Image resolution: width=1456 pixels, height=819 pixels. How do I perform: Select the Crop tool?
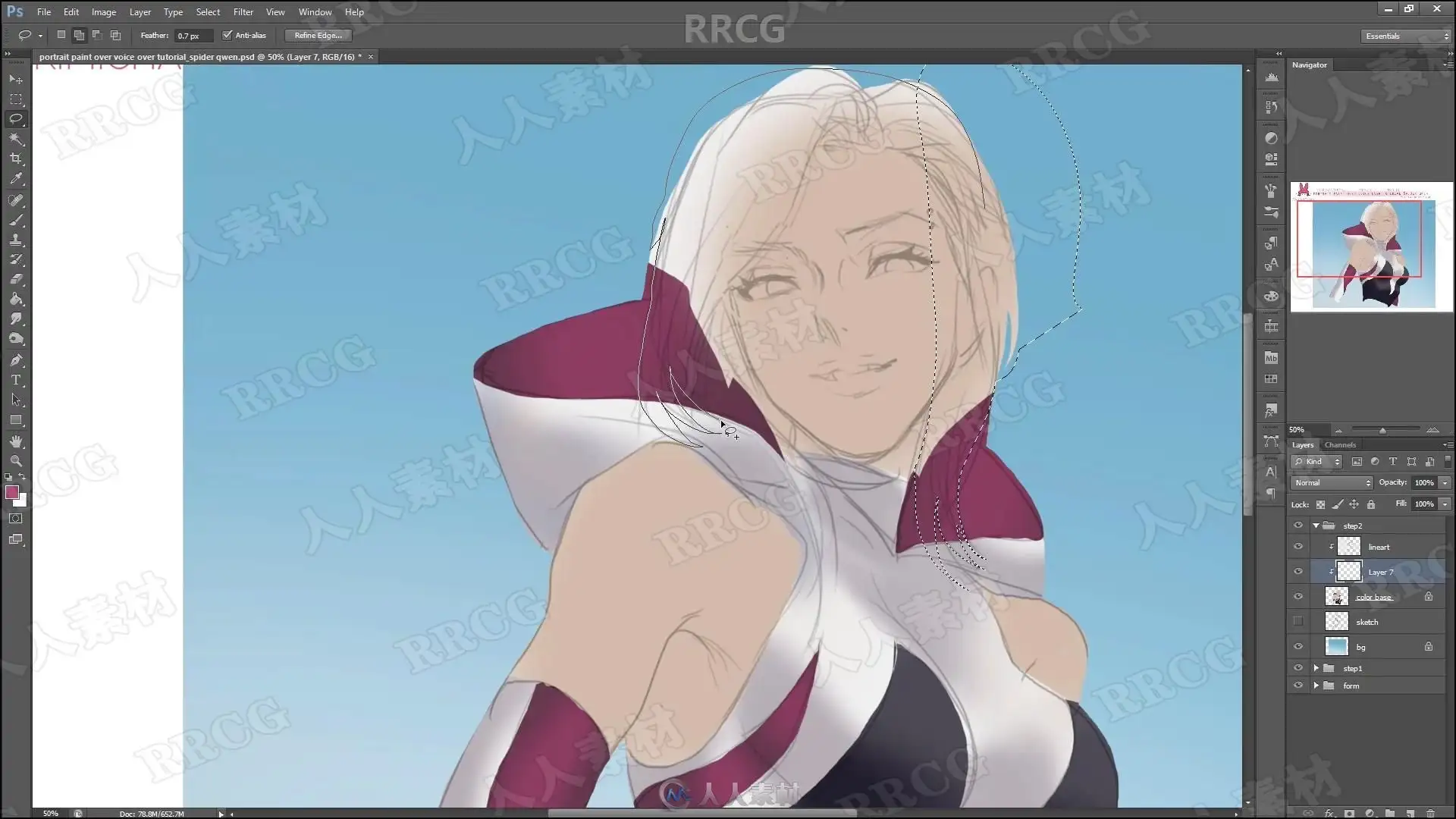click(16, 158)
